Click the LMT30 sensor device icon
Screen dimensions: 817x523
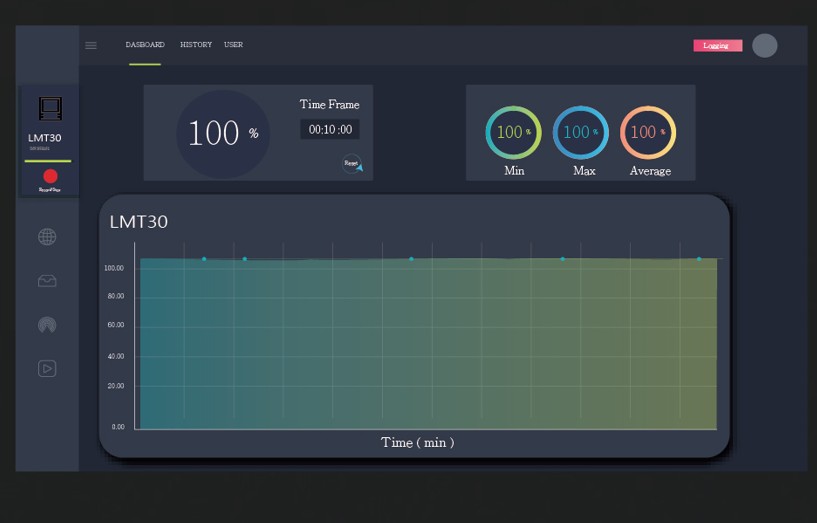pos(49,108)
